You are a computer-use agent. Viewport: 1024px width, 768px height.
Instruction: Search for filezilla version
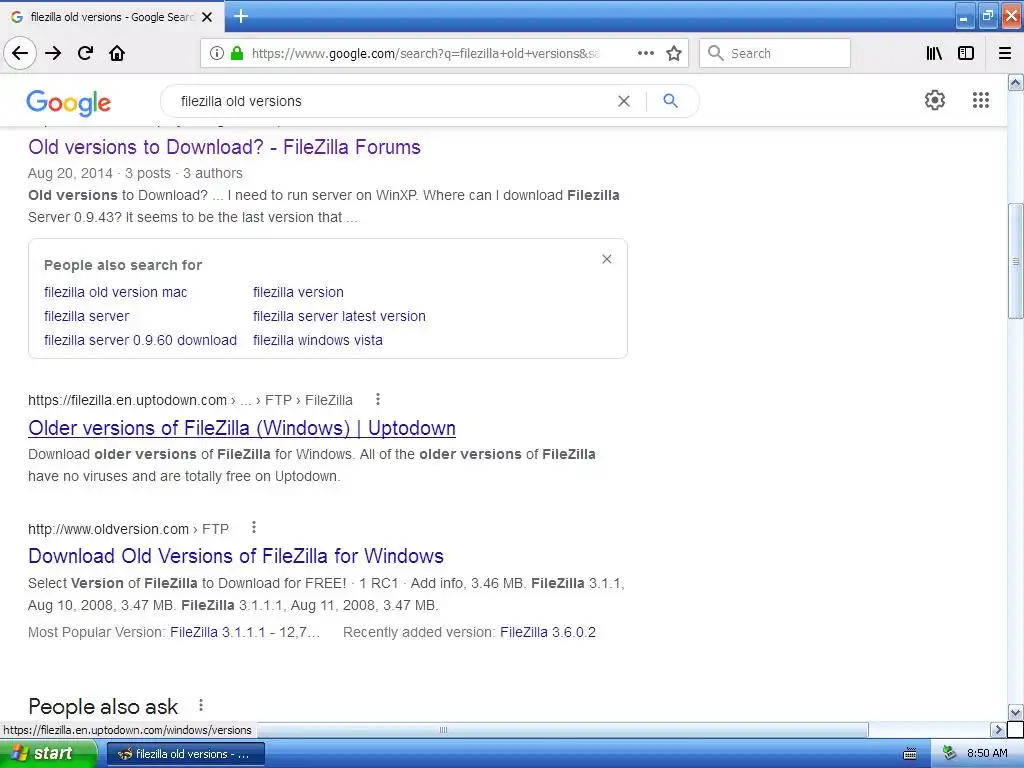[x=298, y=293]
